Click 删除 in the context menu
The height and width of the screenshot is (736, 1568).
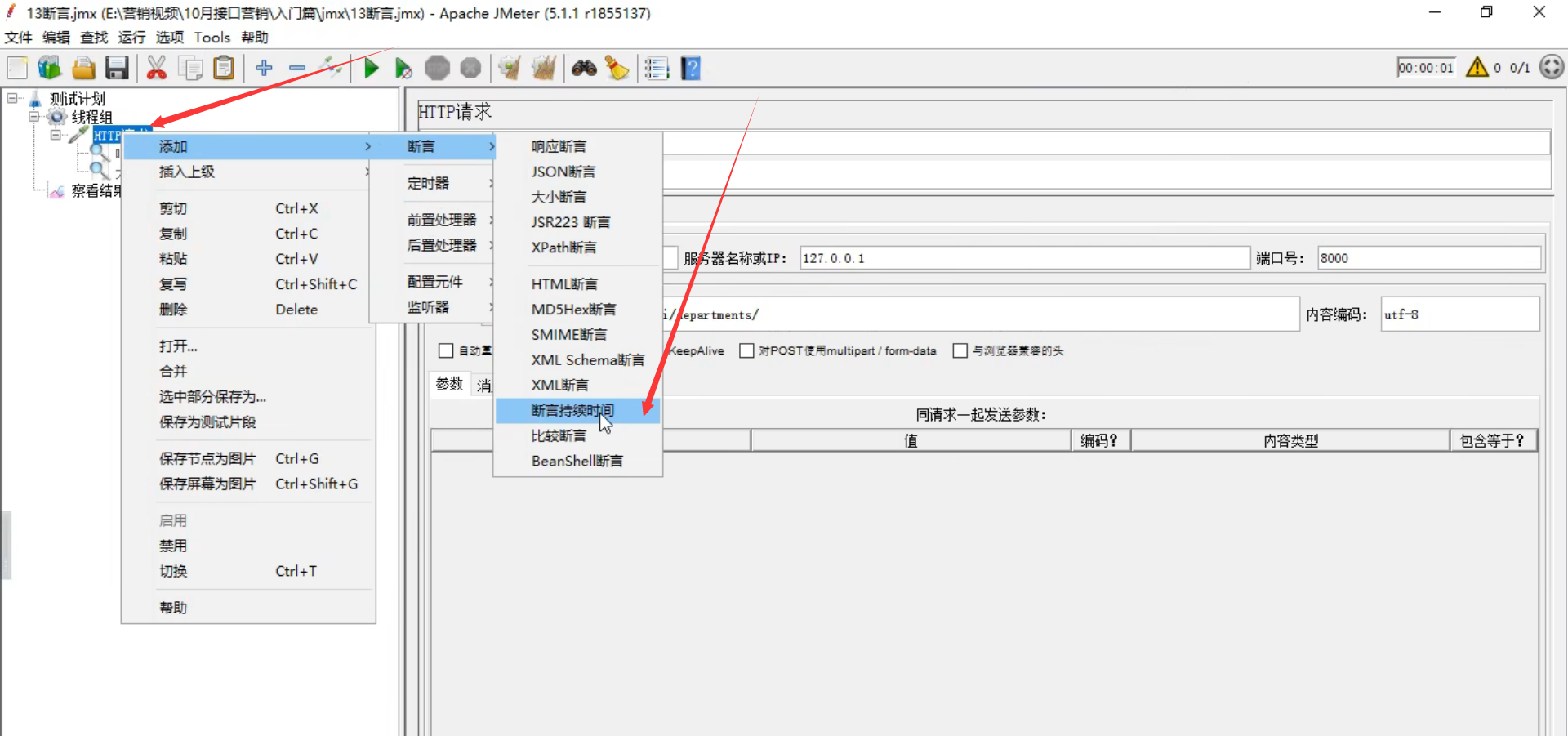[248, 310]
